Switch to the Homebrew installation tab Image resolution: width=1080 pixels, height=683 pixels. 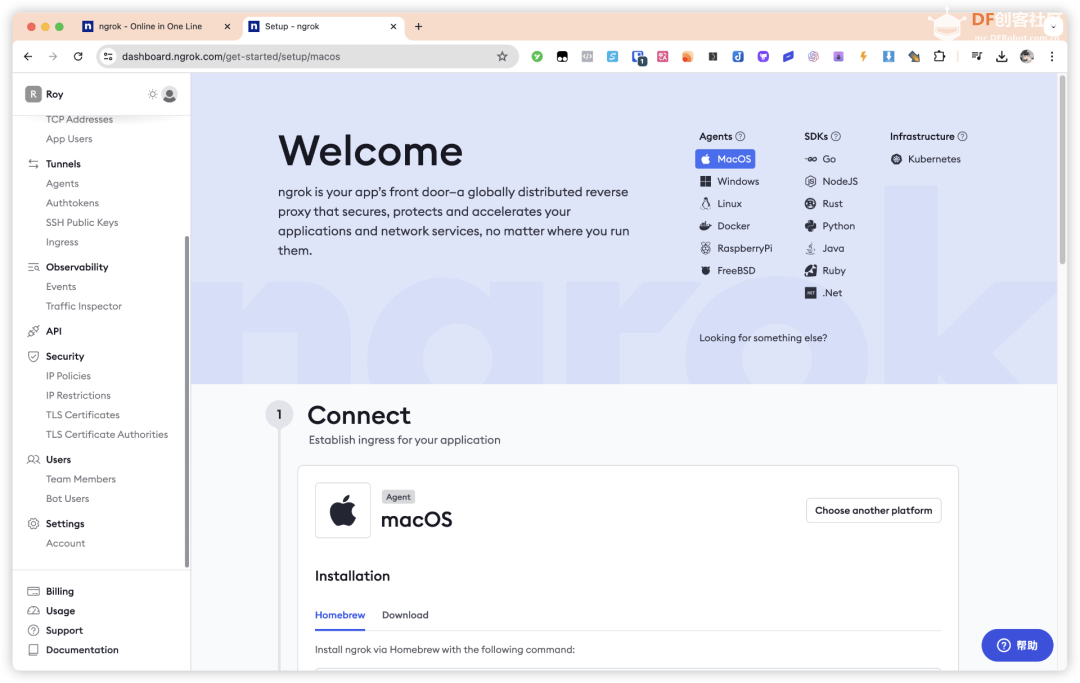[340, 615]
